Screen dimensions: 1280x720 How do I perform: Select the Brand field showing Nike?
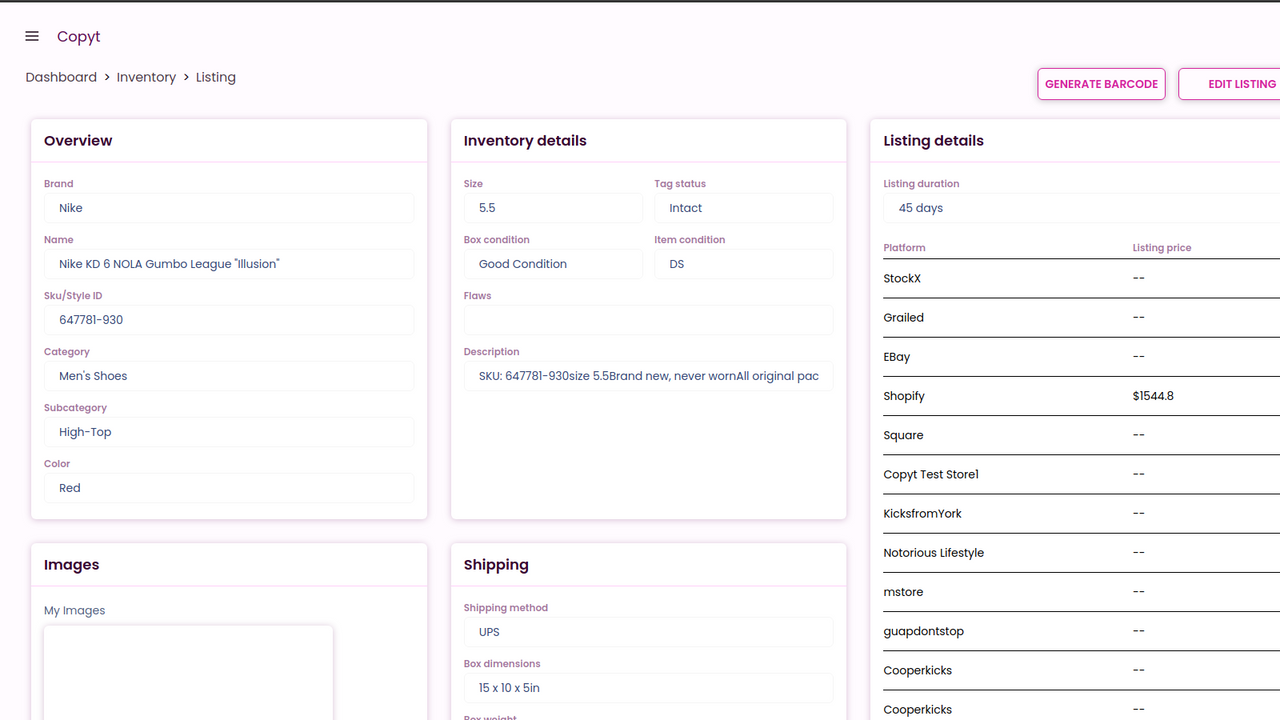pos(229,208)
